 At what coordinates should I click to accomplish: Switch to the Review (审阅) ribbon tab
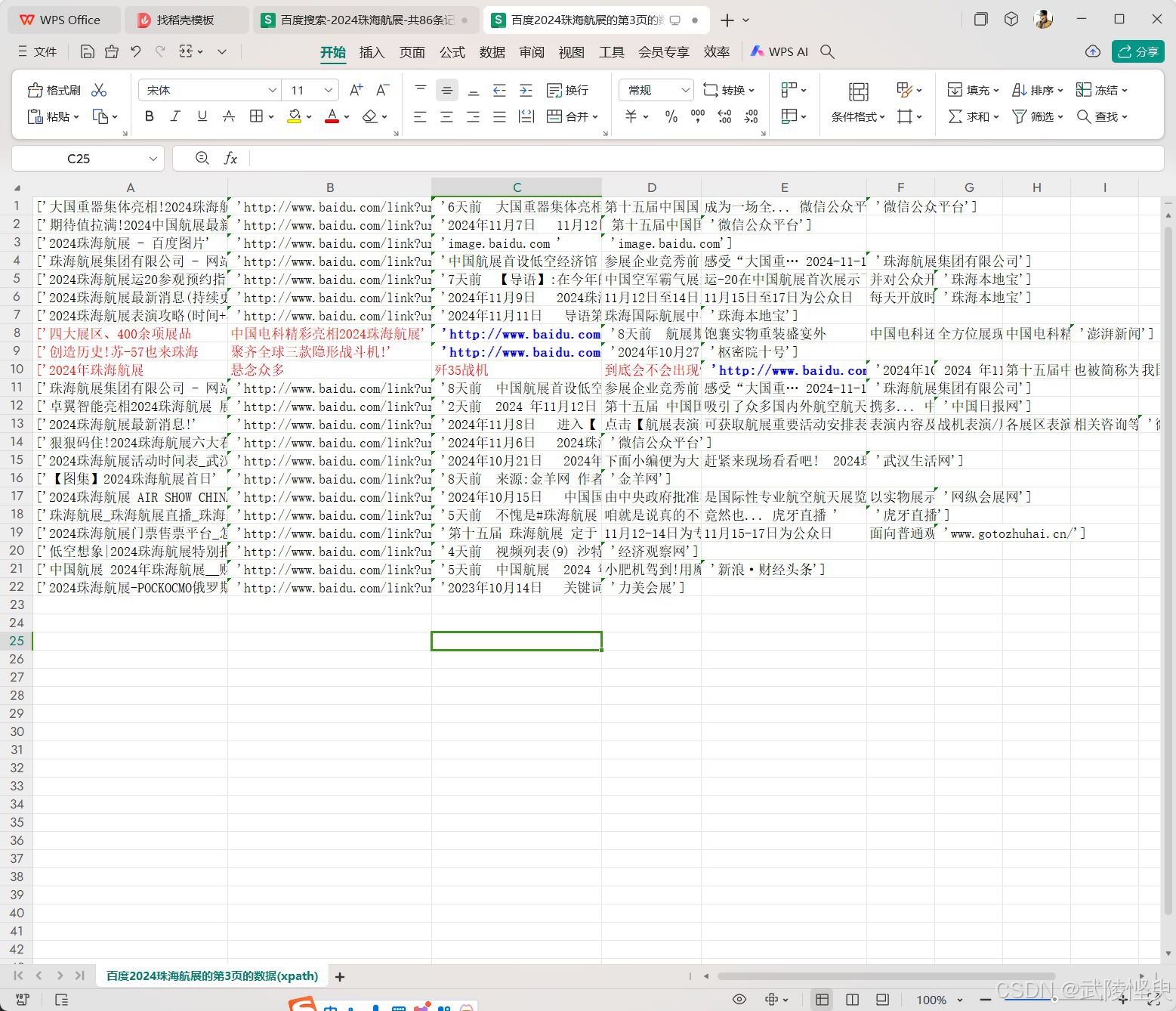coord(532,52)
